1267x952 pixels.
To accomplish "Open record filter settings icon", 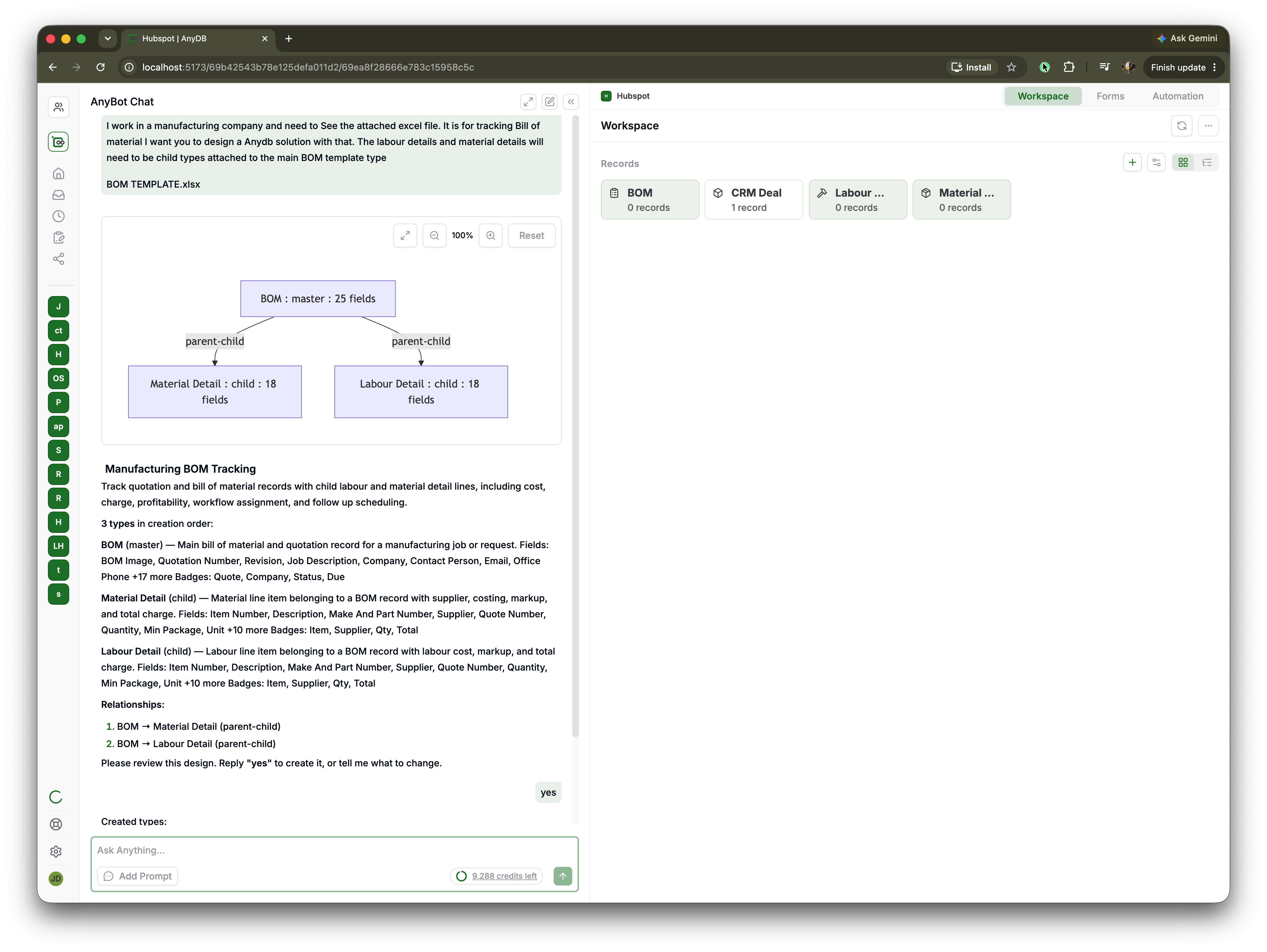I will [x=1157, y=163].
